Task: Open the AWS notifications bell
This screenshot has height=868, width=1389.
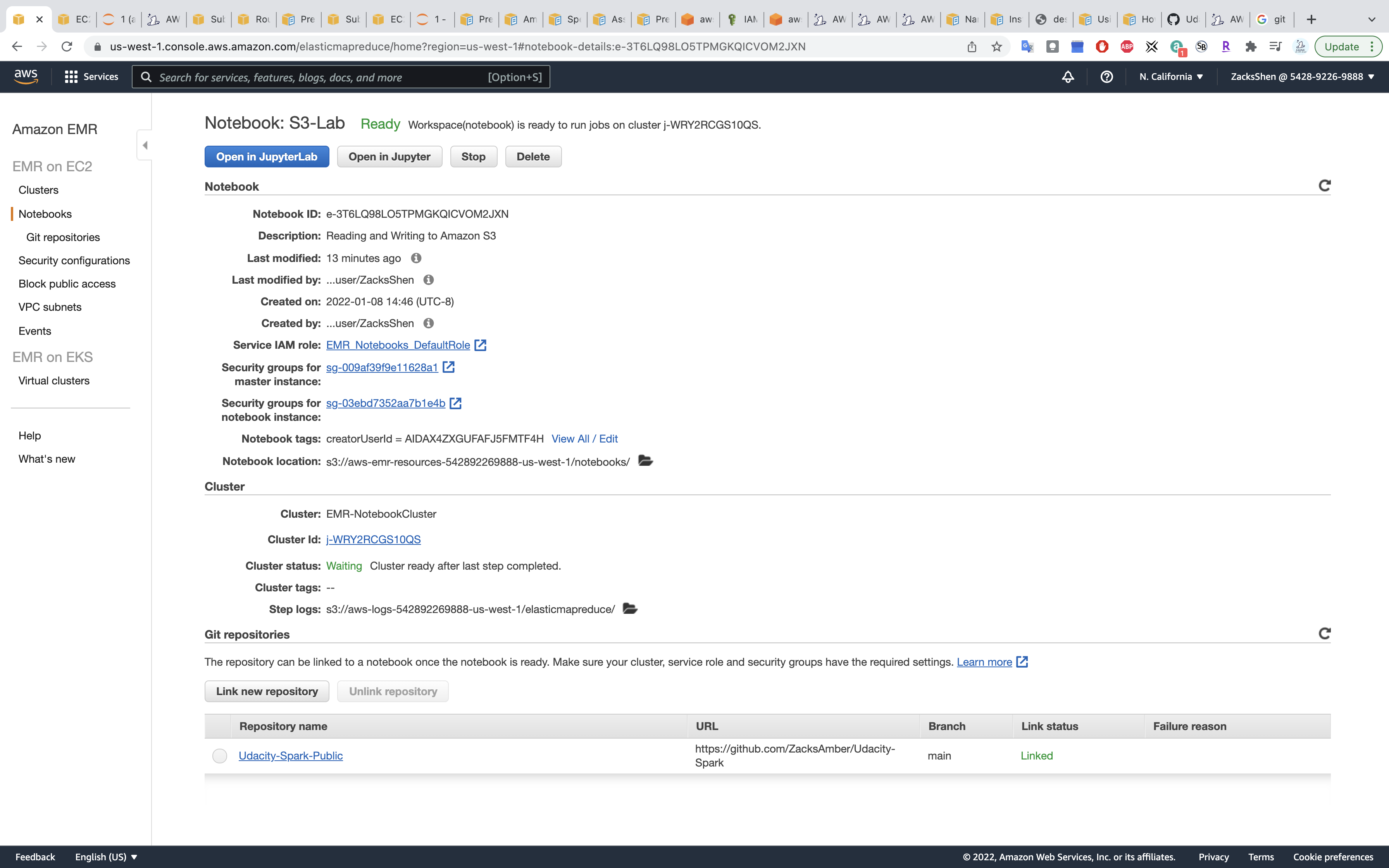Action: 1068,77
